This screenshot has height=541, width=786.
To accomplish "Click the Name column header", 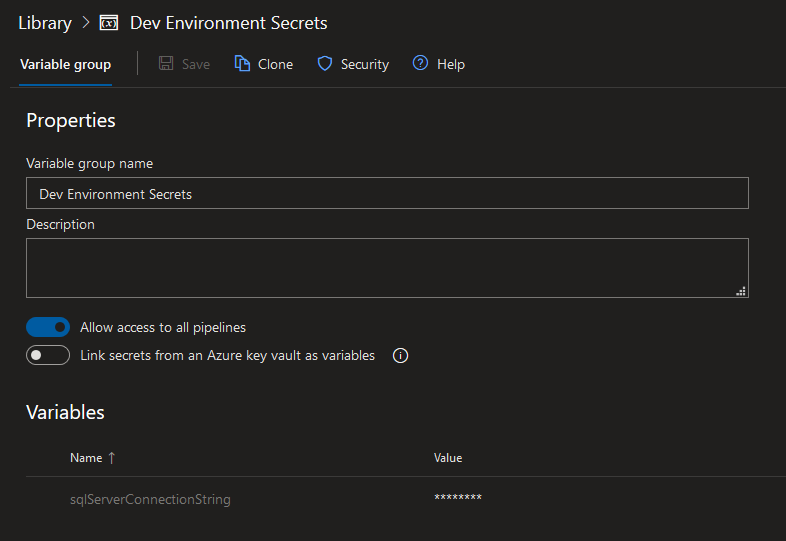I will (86, 458).
